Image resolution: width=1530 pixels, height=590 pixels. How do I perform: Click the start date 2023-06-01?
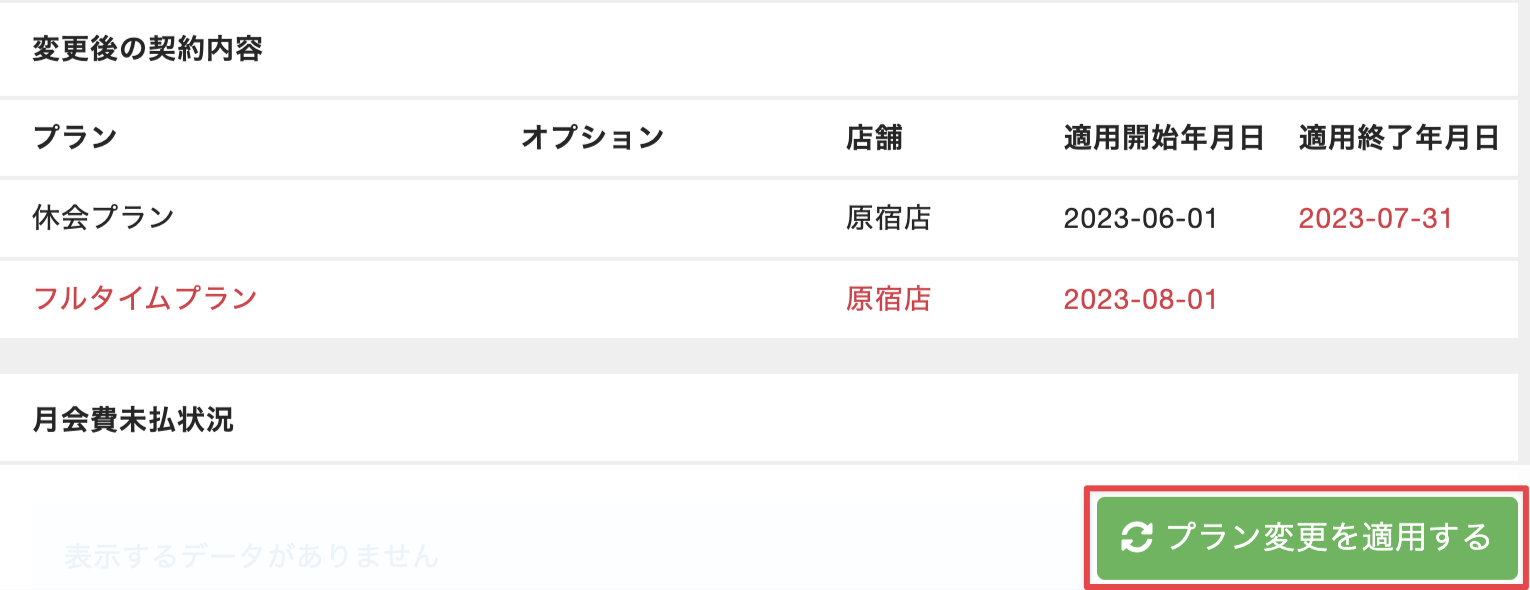(1140, 218)
